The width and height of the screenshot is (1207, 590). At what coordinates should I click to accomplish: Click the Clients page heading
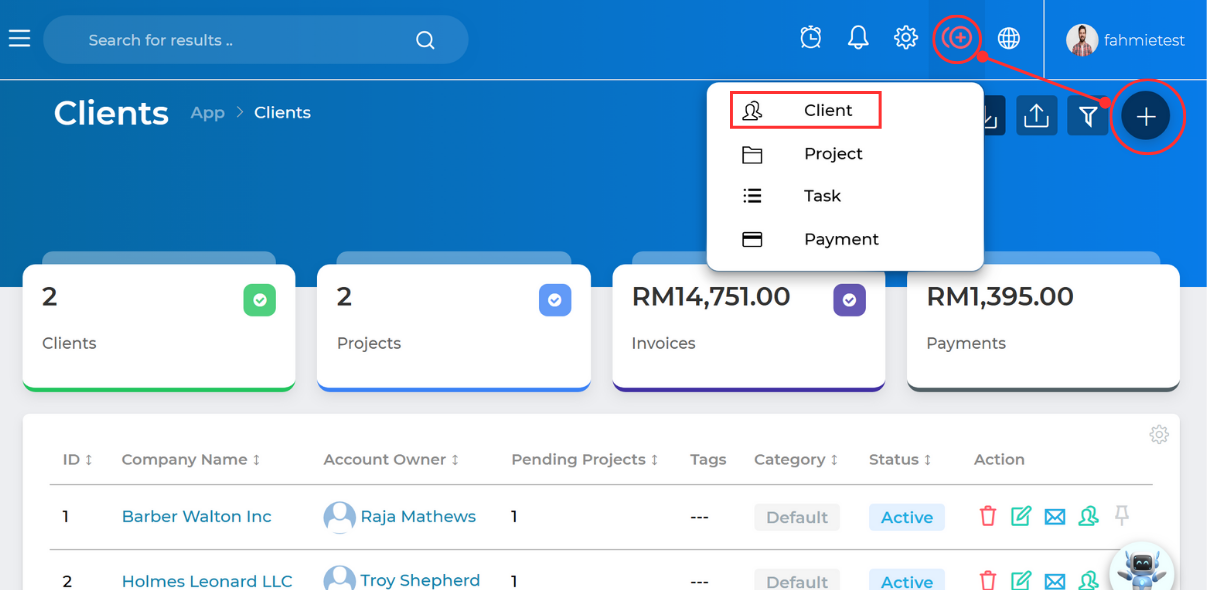pyautogui.click(x=111, y=113)
